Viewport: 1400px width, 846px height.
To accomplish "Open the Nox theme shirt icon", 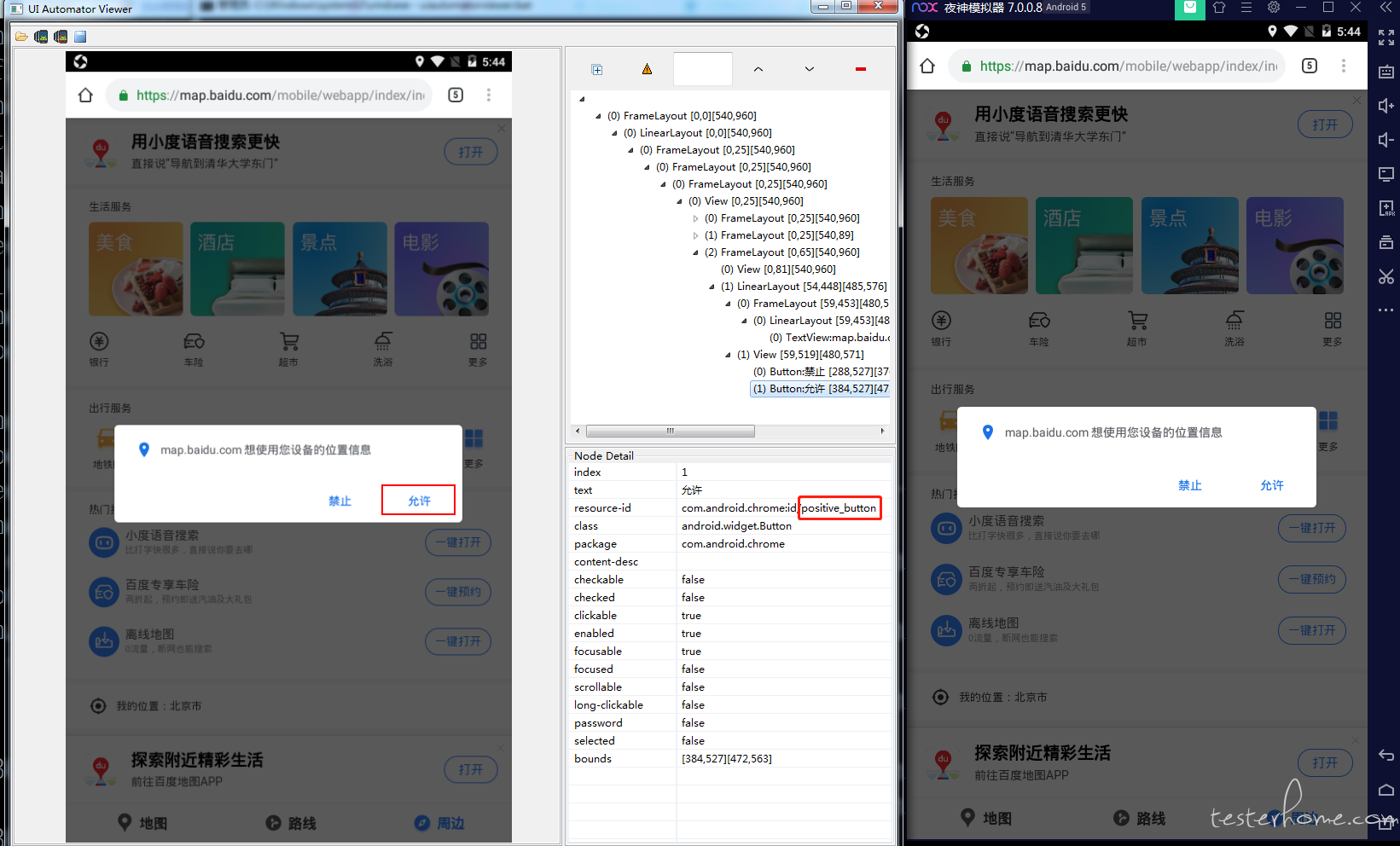I will (1219, 8).
